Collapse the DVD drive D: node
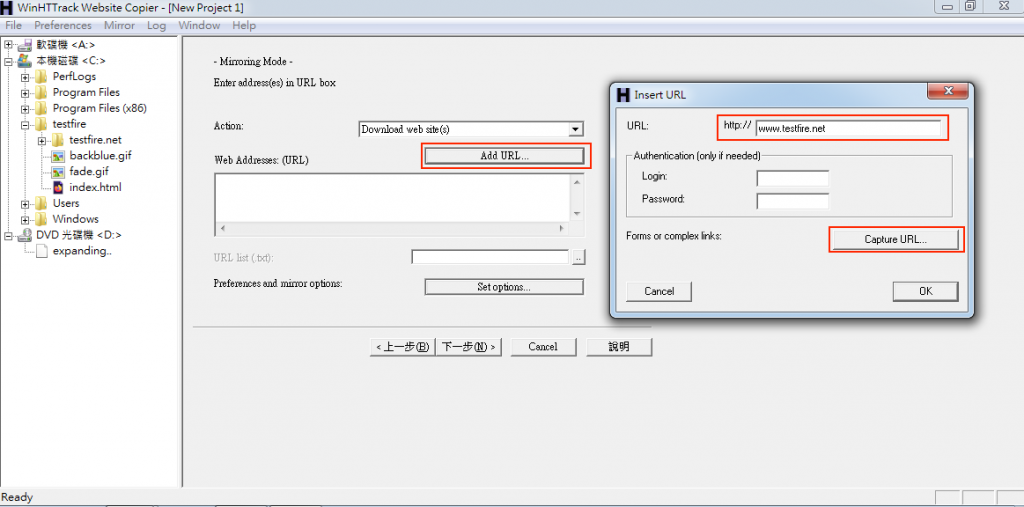Viewport: 1024px width, 507px height. (x=8, y=235)
